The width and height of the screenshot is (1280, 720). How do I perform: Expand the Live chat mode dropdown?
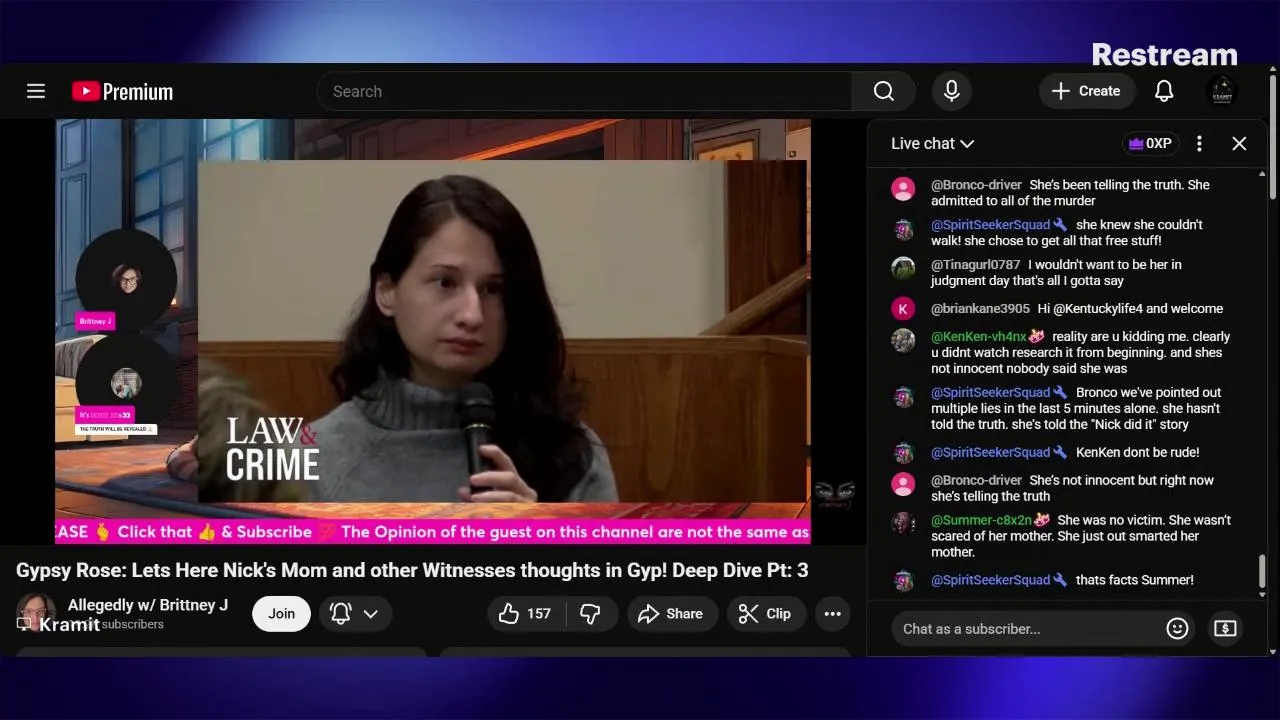(x=932, y=144)
